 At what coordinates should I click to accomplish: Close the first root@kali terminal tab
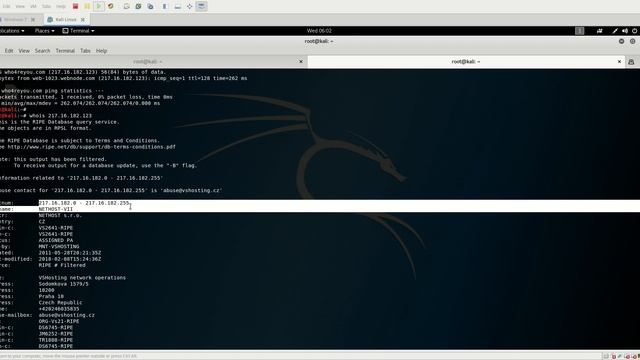[301, 62]
